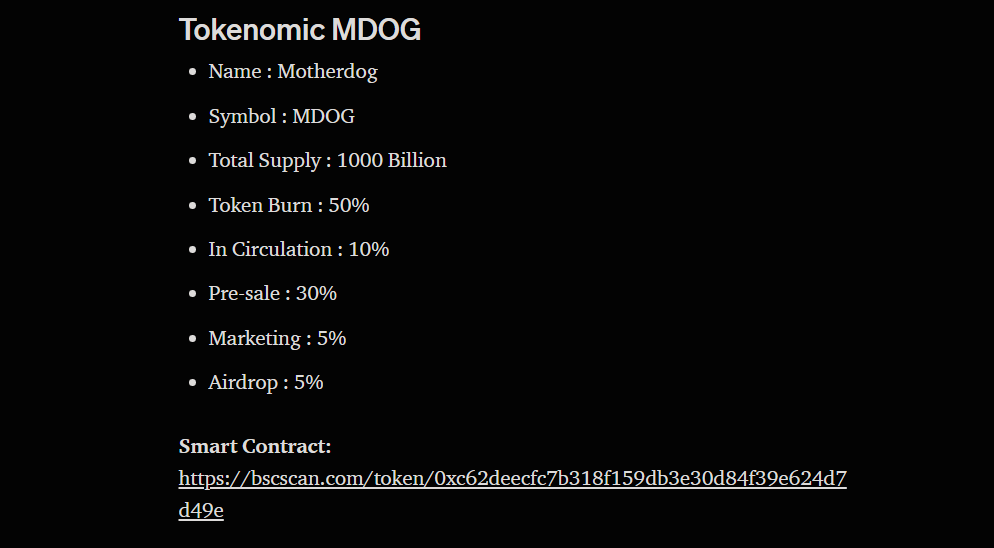Click the 'Airdrop : 5%' list item
This screenshot has width=994, height=548.
266,382
